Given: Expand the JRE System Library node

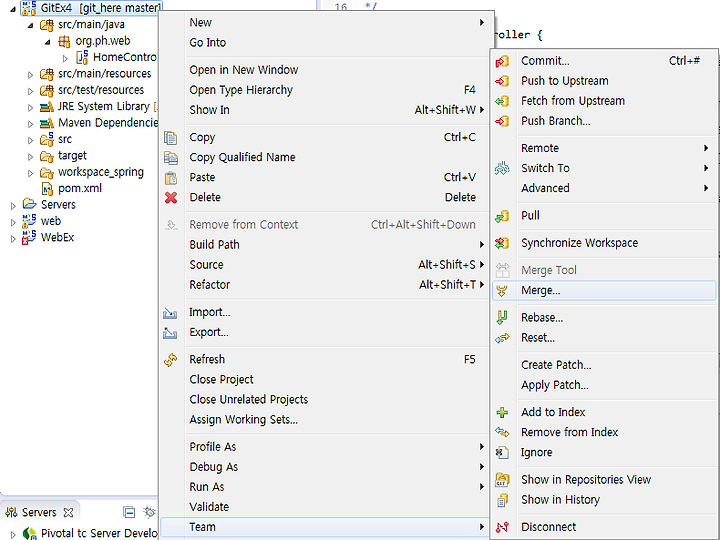Looking at the screenshot, I should click(x=30, y=108).
